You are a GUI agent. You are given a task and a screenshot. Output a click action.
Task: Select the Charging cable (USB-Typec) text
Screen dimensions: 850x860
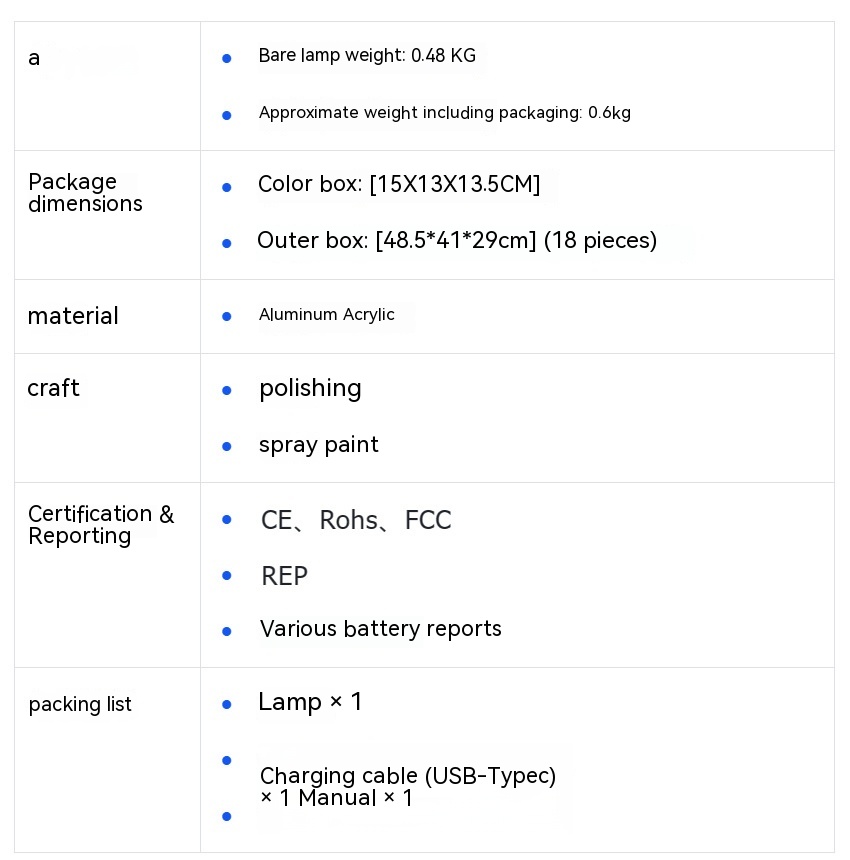click(x=407, y=776)
